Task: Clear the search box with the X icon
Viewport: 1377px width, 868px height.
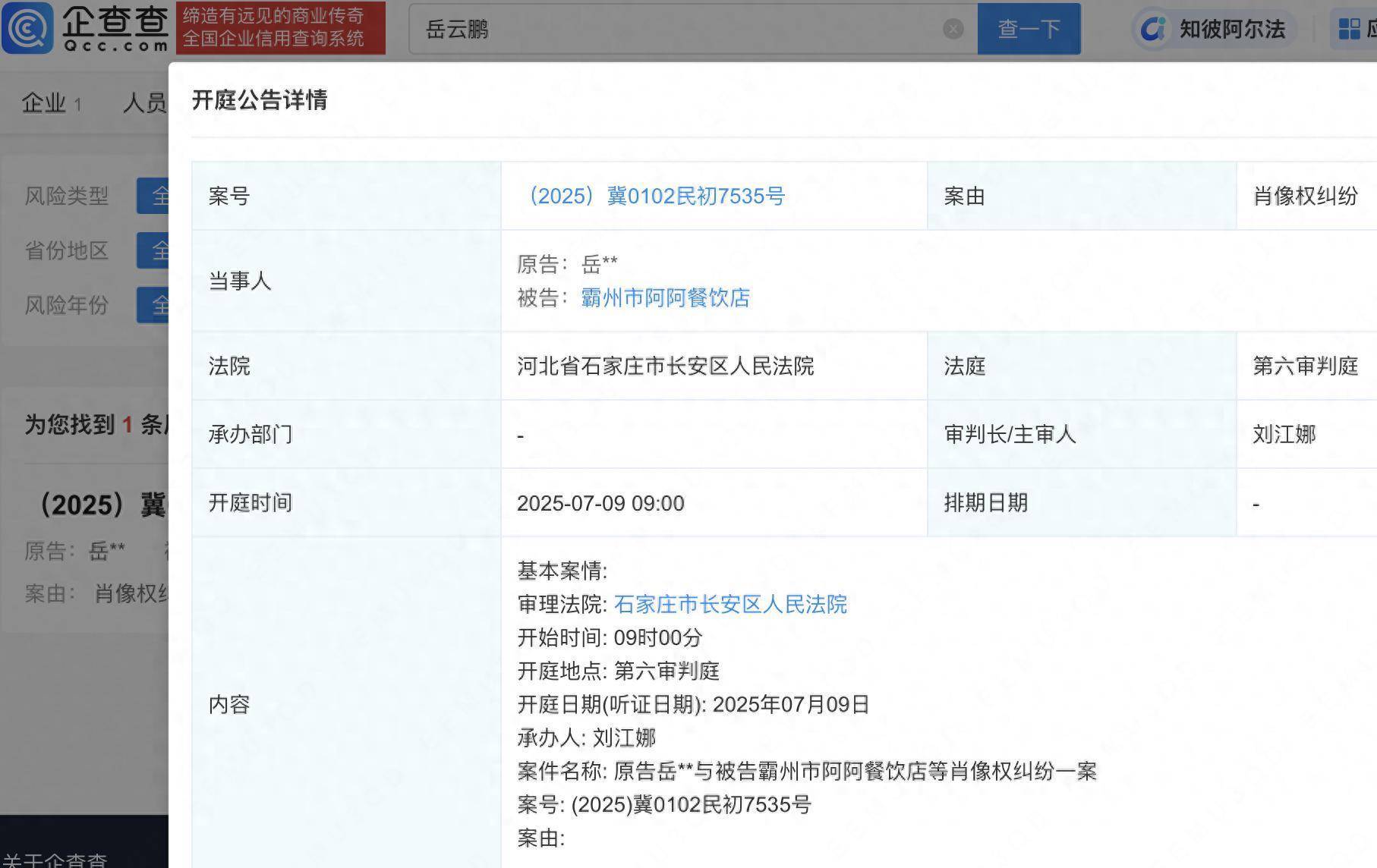Action: coord(953,30)
